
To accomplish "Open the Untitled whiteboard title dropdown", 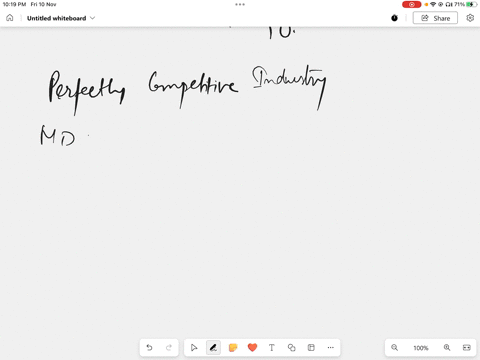I will click(93, 18).
